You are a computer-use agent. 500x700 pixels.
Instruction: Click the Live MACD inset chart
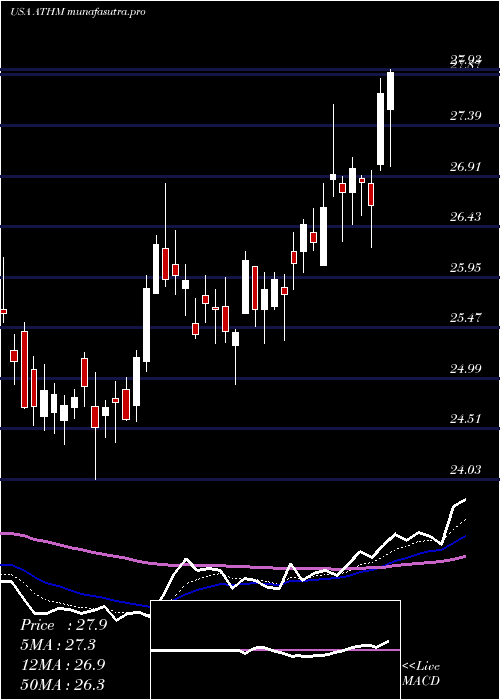[x=275, y=650]
